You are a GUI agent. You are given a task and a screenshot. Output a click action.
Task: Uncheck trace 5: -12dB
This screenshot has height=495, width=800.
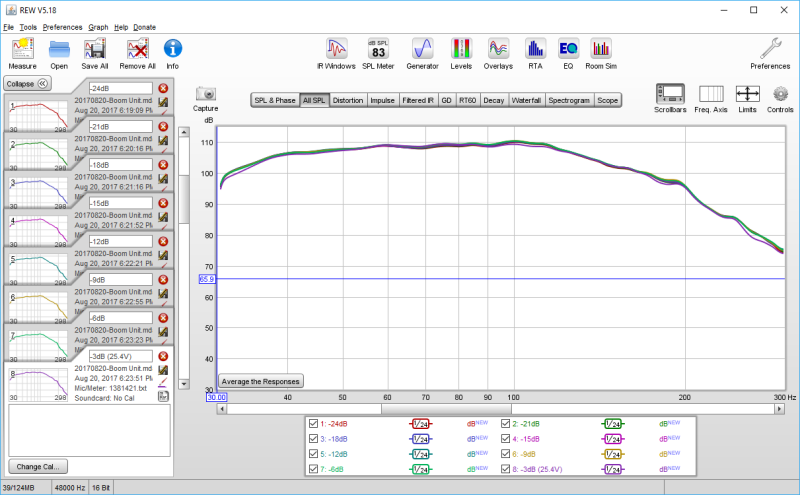313,454
